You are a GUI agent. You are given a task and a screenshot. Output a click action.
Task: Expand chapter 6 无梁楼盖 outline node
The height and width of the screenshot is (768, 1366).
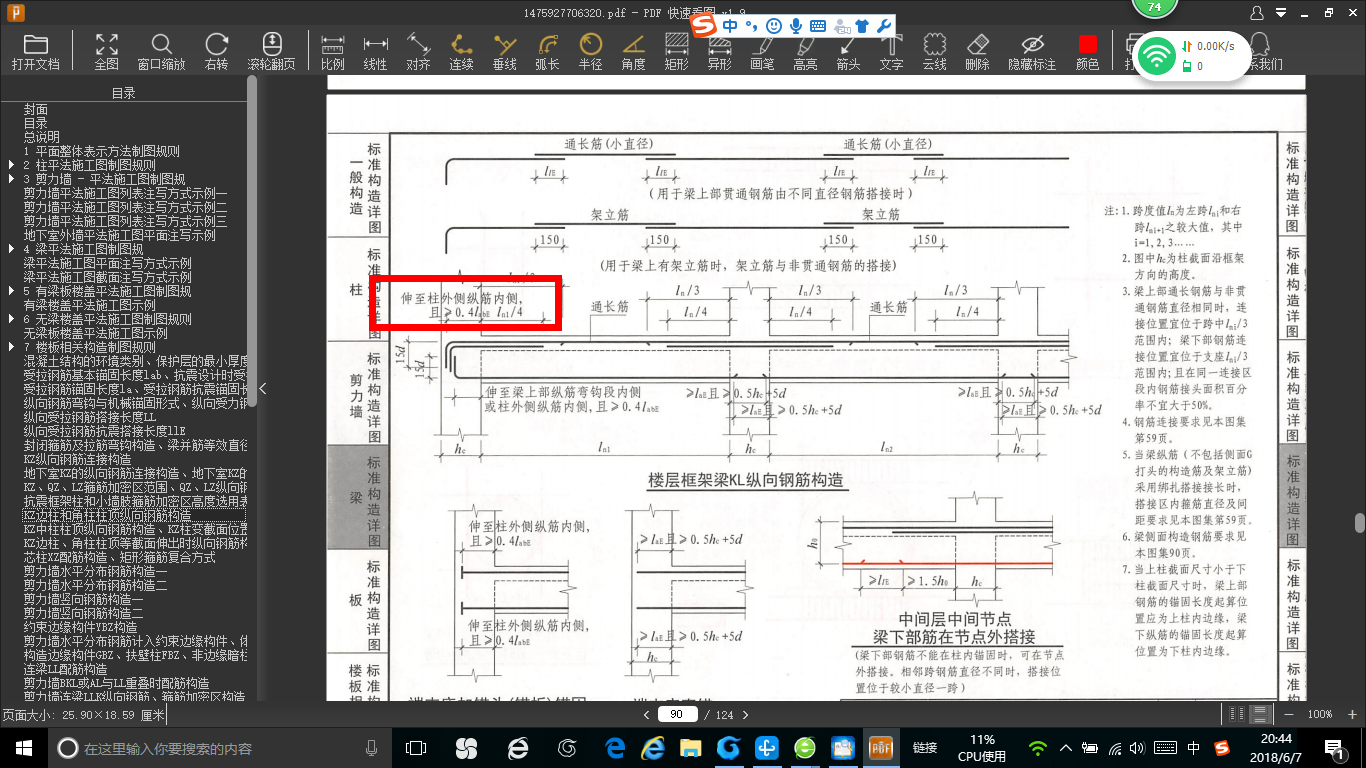(x=11, y=319)
